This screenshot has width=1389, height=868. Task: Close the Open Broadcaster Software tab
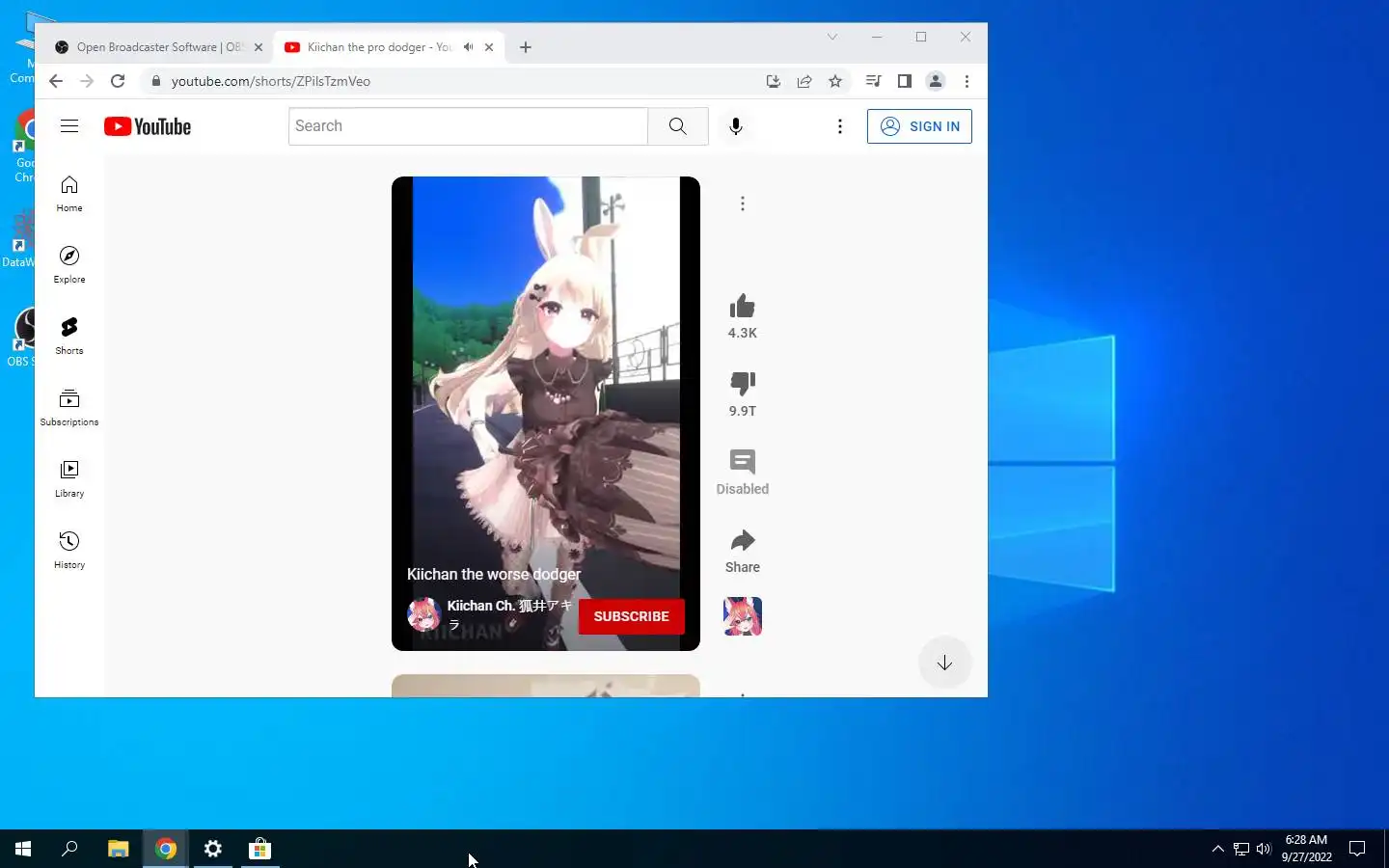(259, 47)
